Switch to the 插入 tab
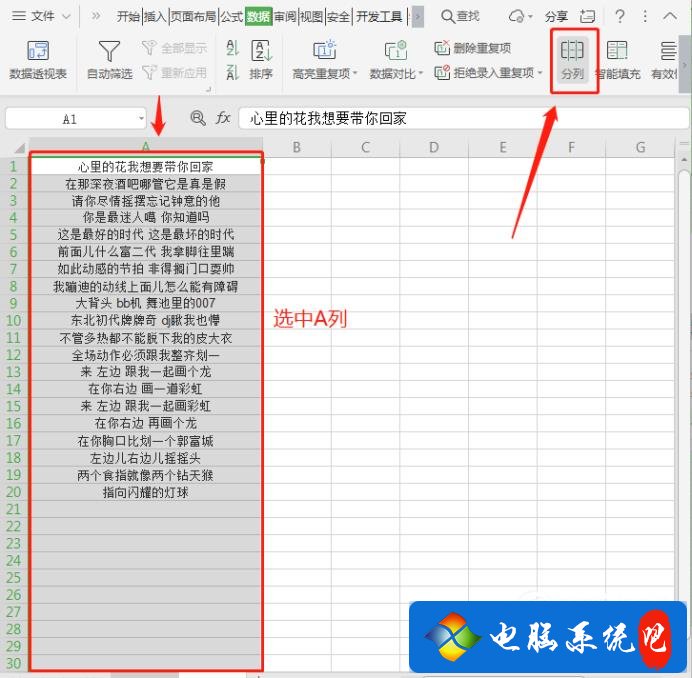Viewport: 692px width, 678px height. [155, 17]
